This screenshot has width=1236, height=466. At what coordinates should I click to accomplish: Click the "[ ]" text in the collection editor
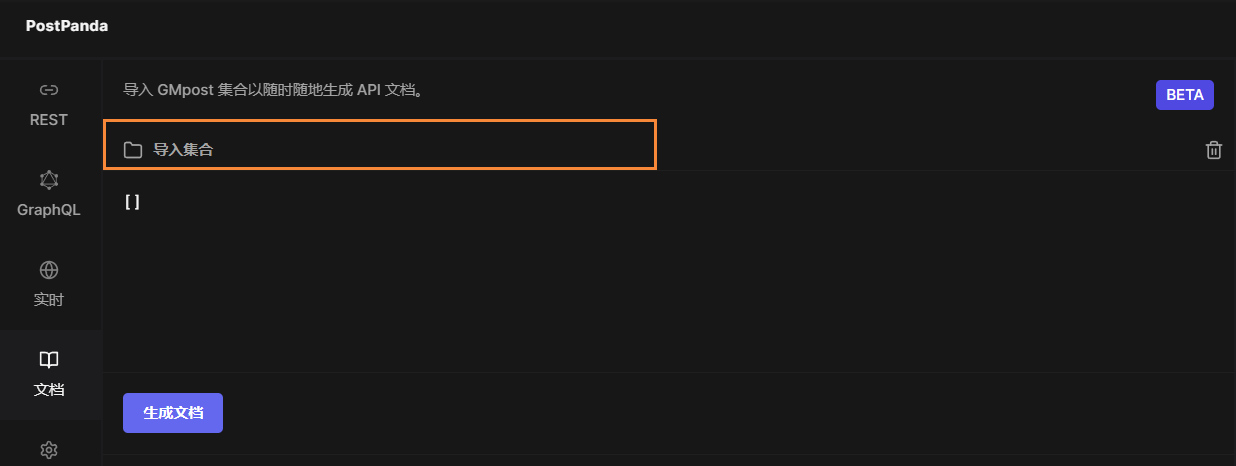pyautogui.click(x=132, y=201)
